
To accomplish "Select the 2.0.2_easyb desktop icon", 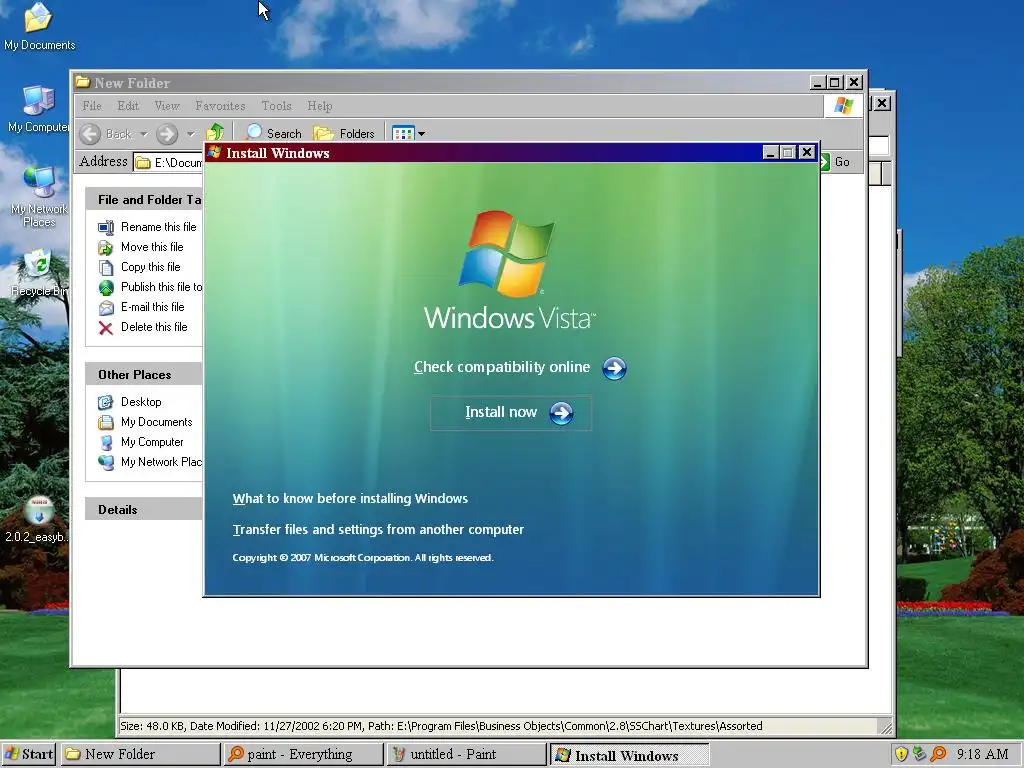I will tap(38, 520).
